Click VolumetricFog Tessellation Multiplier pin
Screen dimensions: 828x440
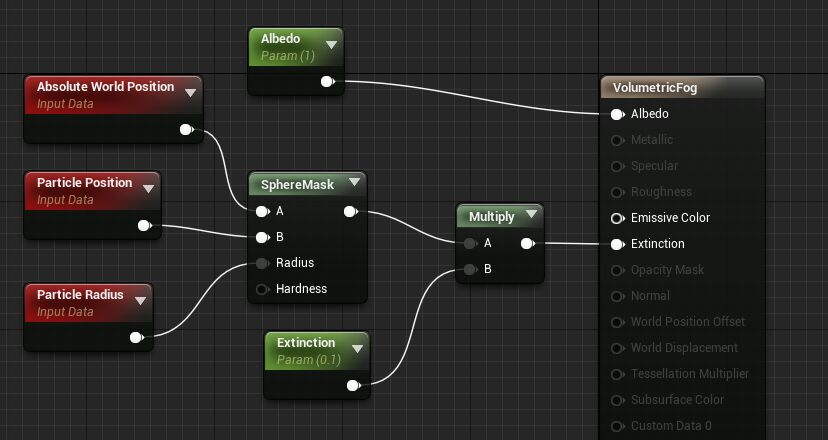pyautogui.click(x=617, y=375)
